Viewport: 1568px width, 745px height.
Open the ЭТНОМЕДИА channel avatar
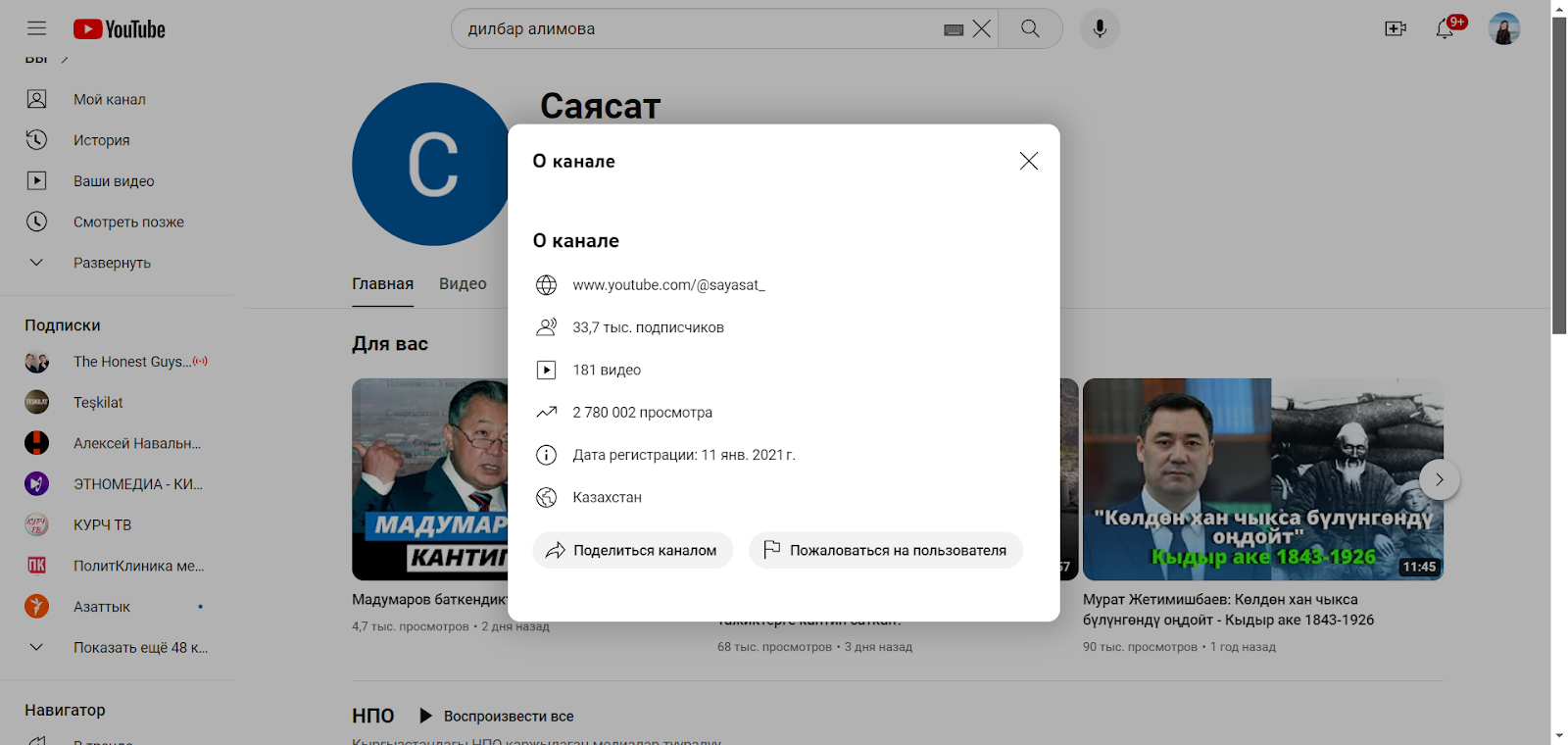click(36, 484)
